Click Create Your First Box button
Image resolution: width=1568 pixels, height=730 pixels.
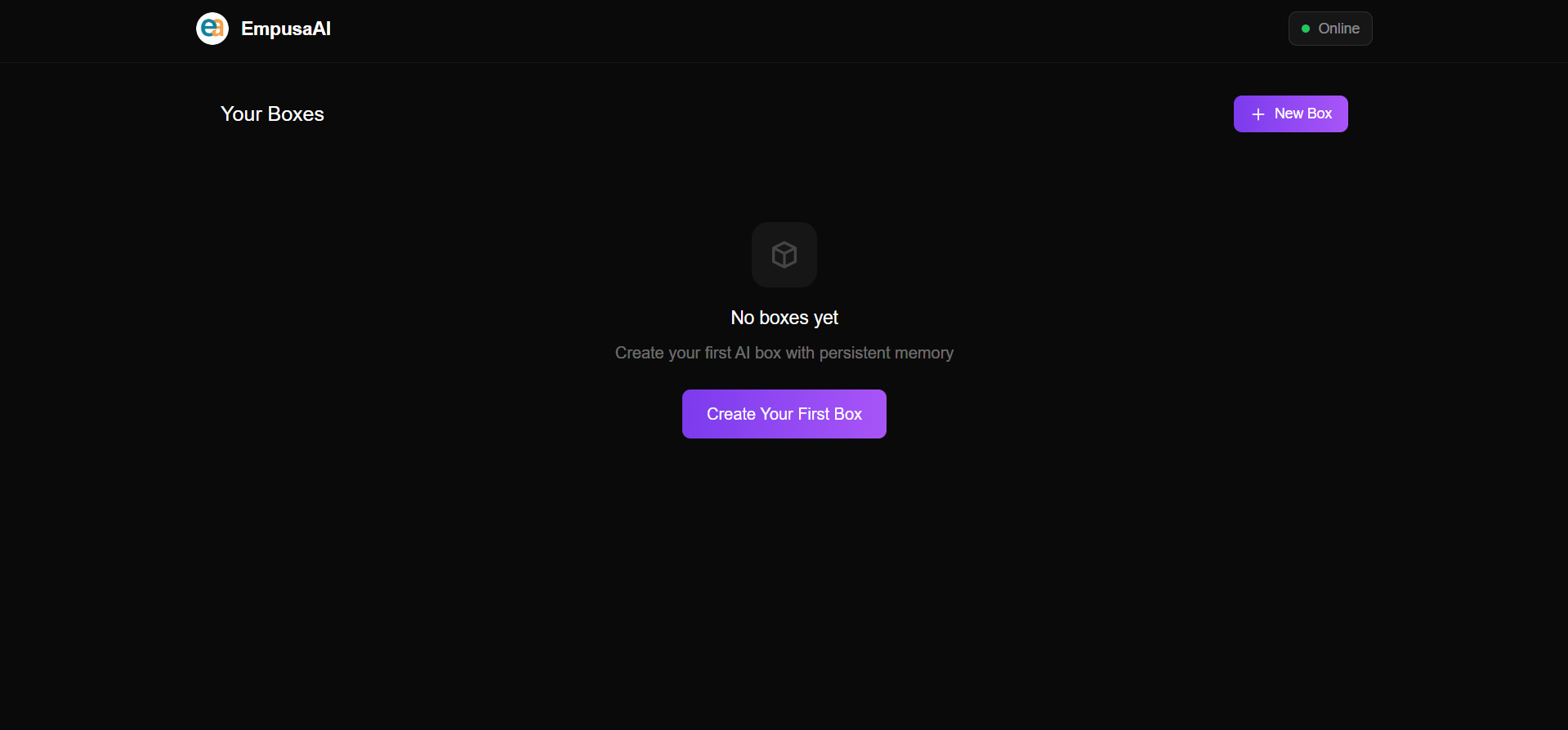pyautogui.click(x=784, y=414)
